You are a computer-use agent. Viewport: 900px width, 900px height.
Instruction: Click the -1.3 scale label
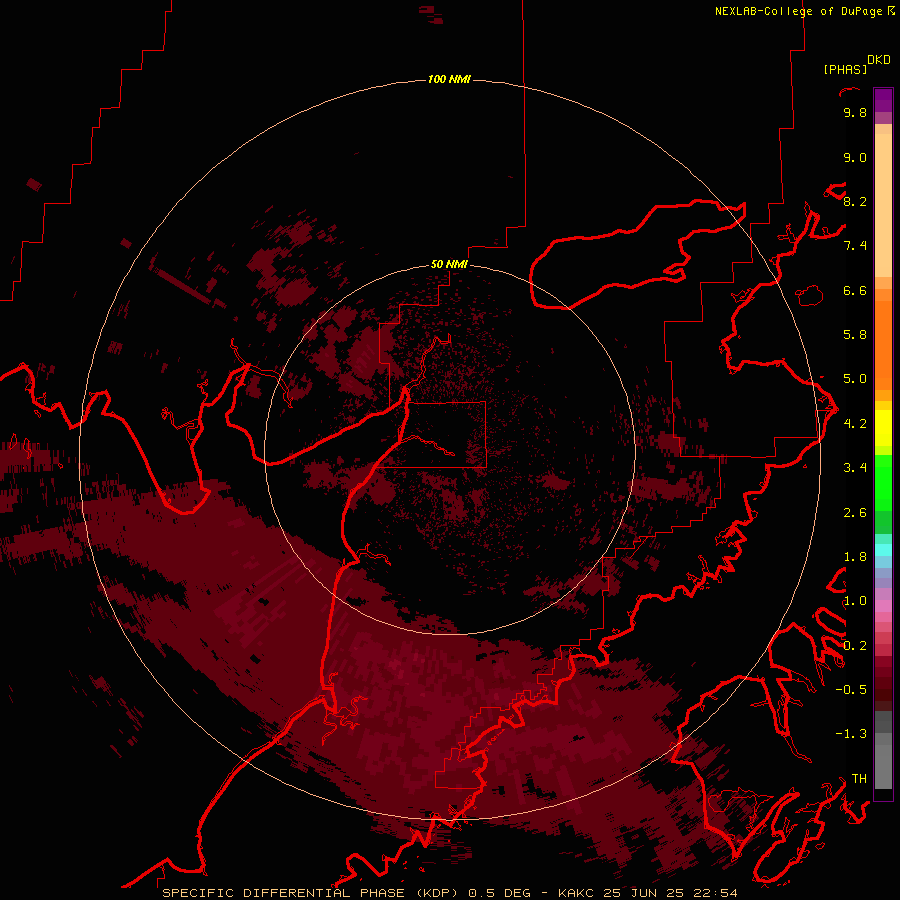point(851,734)
